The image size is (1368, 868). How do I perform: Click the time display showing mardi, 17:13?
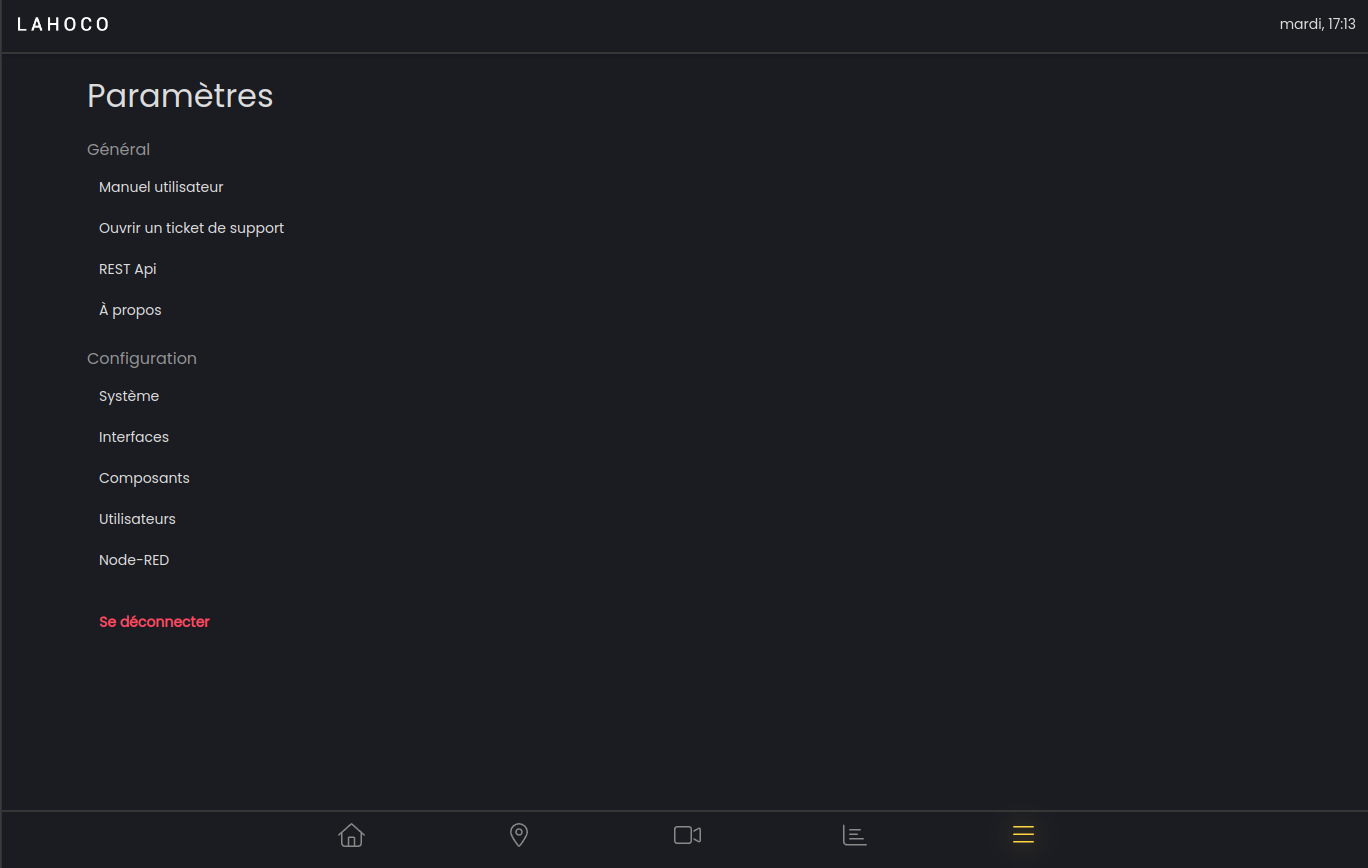click(1317, 23)
